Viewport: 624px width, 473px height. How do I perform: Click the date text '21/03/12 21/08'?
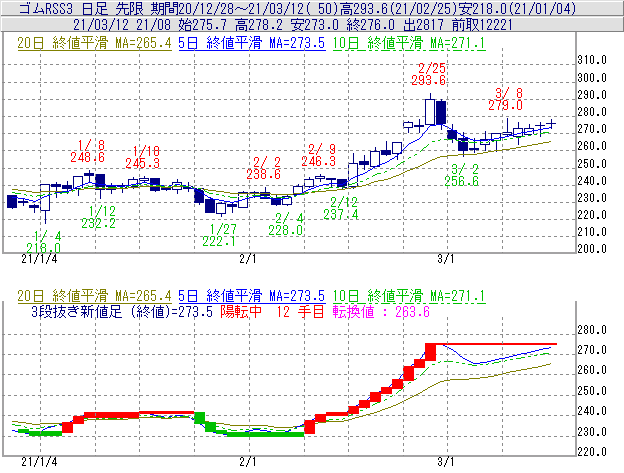coord(122,25)
